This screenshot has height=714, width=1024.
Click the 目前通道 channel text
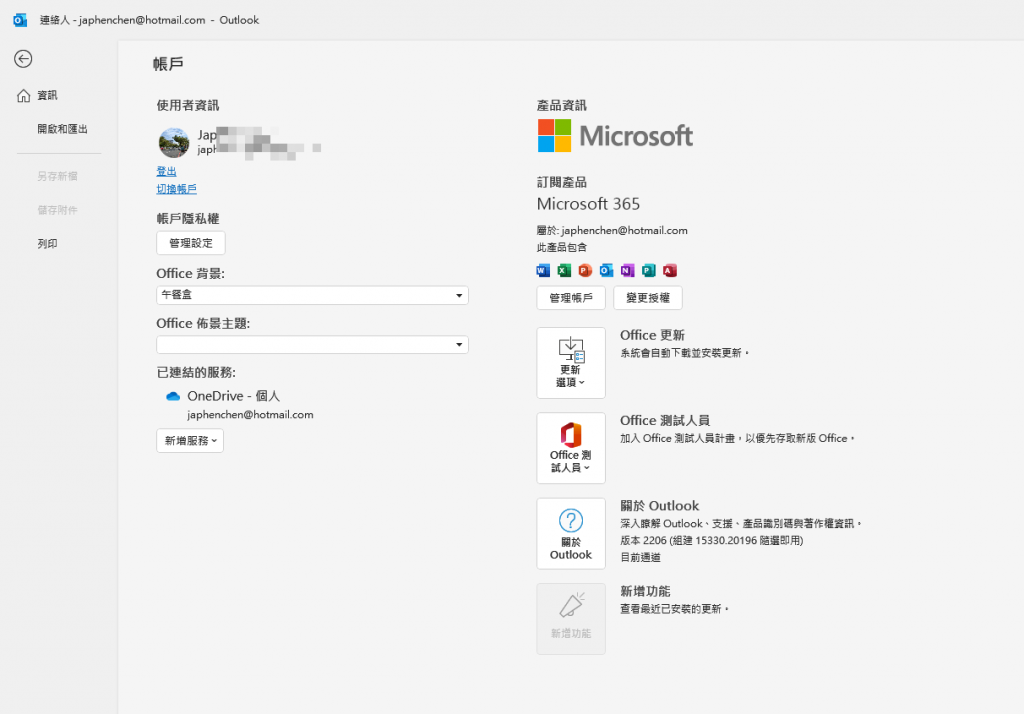coord(640,557)
